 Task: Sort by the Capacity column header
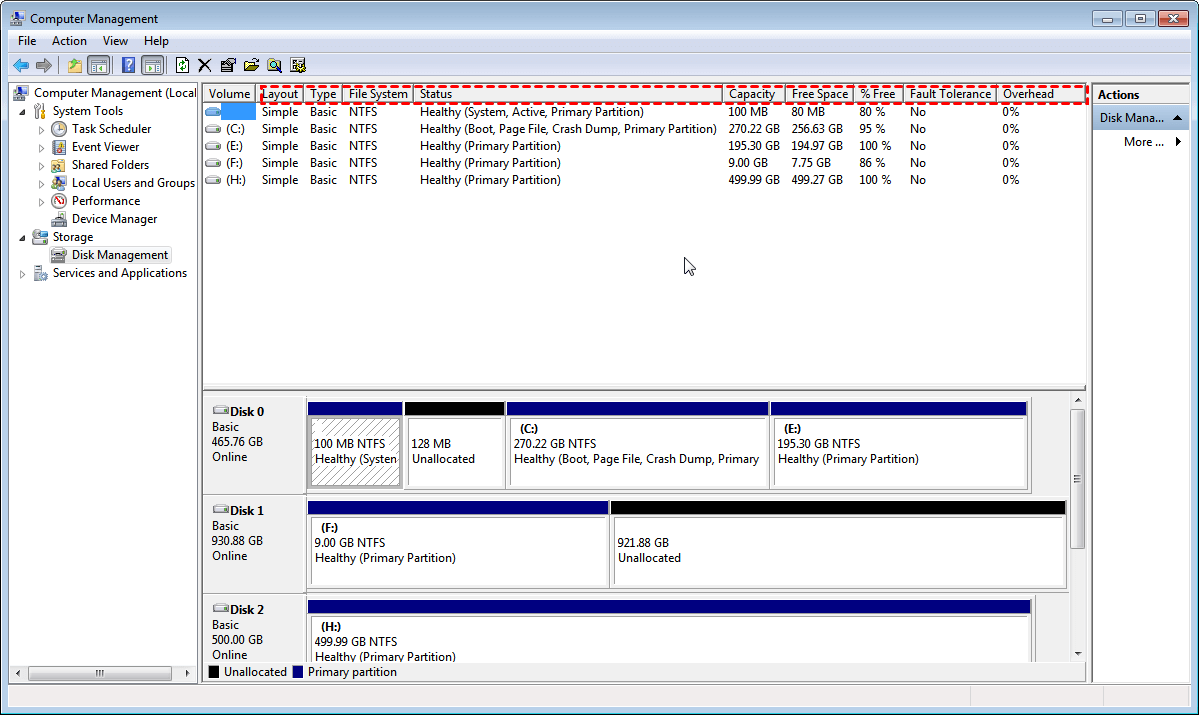pos(753,94)
